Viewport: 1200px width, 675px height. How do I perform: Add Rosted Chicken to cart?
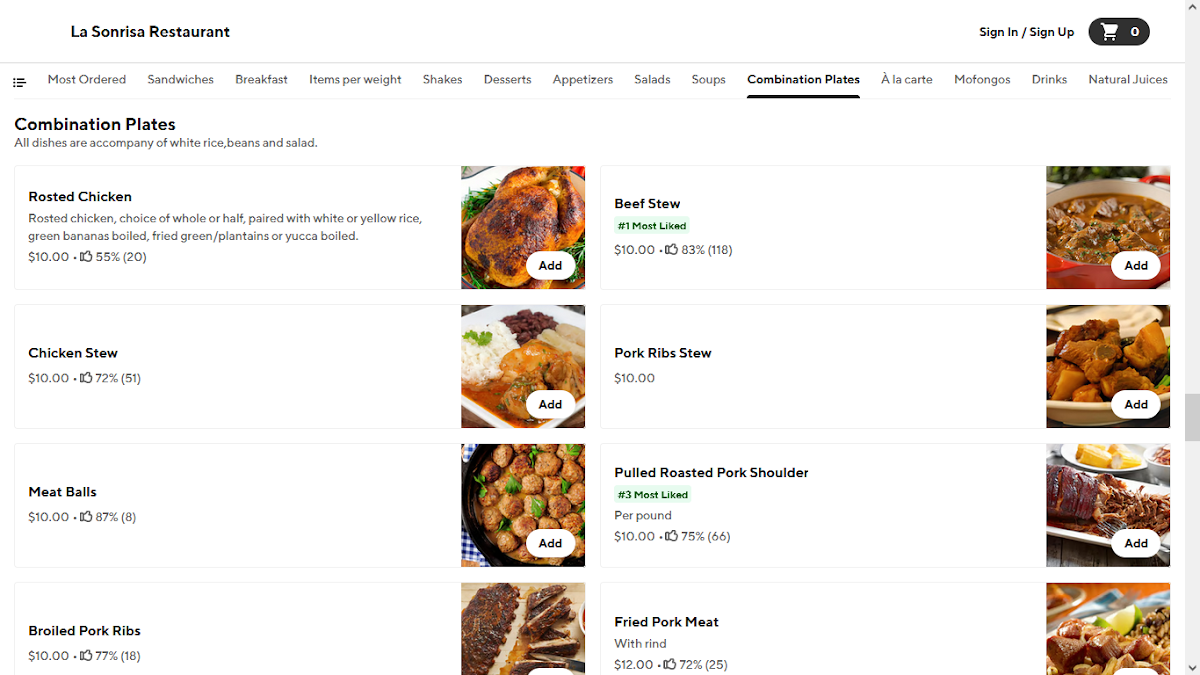tap(550, 266)
